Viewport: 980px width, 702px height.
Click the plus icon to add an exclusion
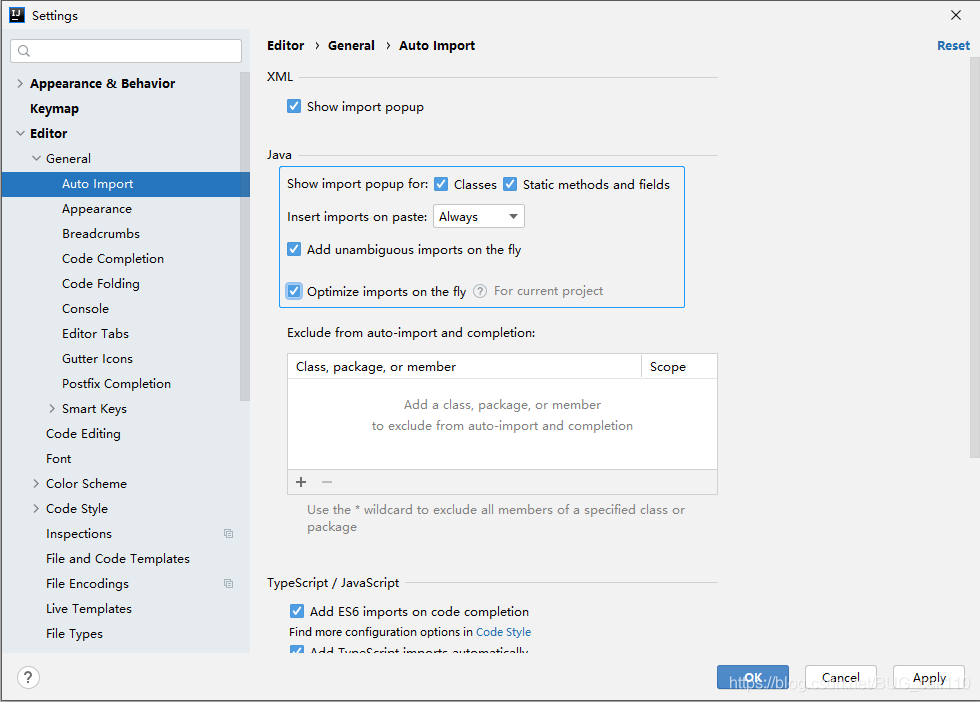[x=300, y=482]
